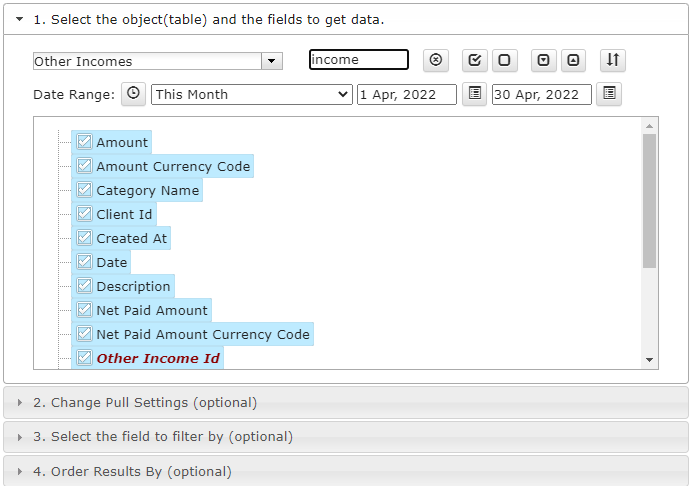Uncheck the Amount field checkbox
693x486 pixels.
point(84,142)
